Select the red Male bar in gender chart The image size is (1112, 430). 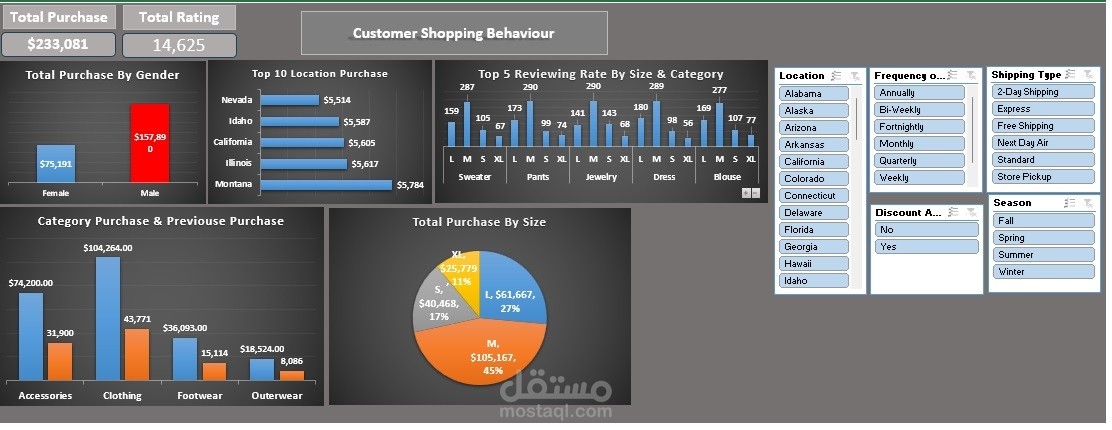[150, 143]
